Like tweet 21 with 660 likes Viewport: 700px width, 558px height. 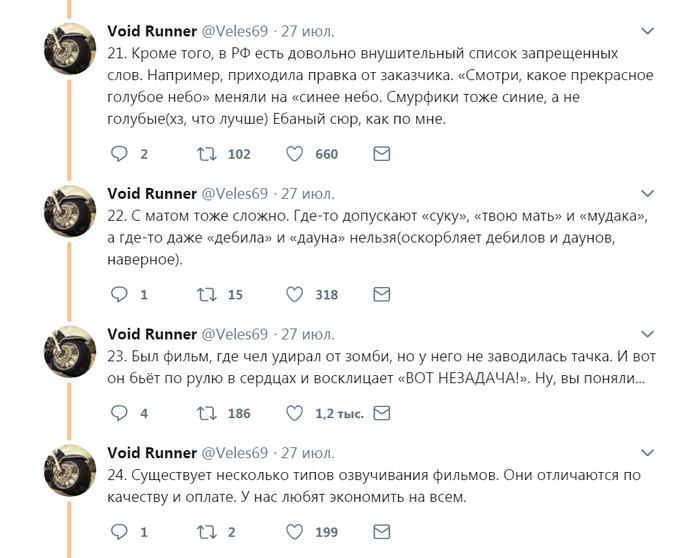(295, 154)
